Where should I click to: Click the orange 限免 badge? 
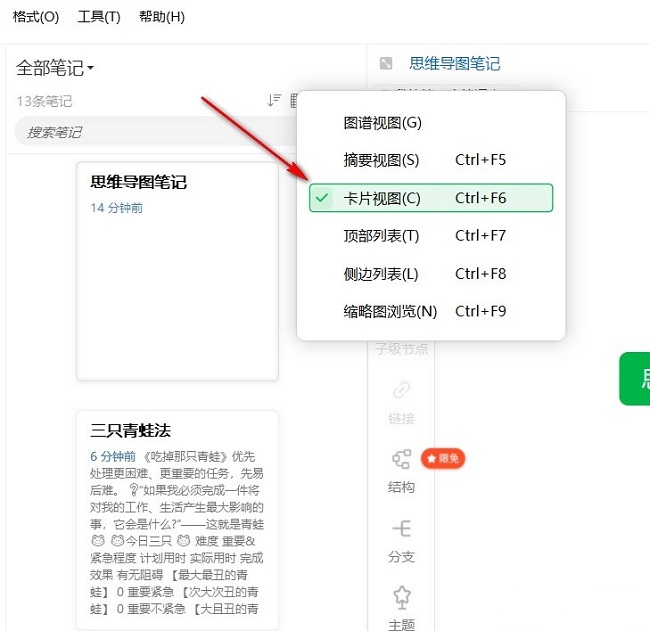[443, 458]
